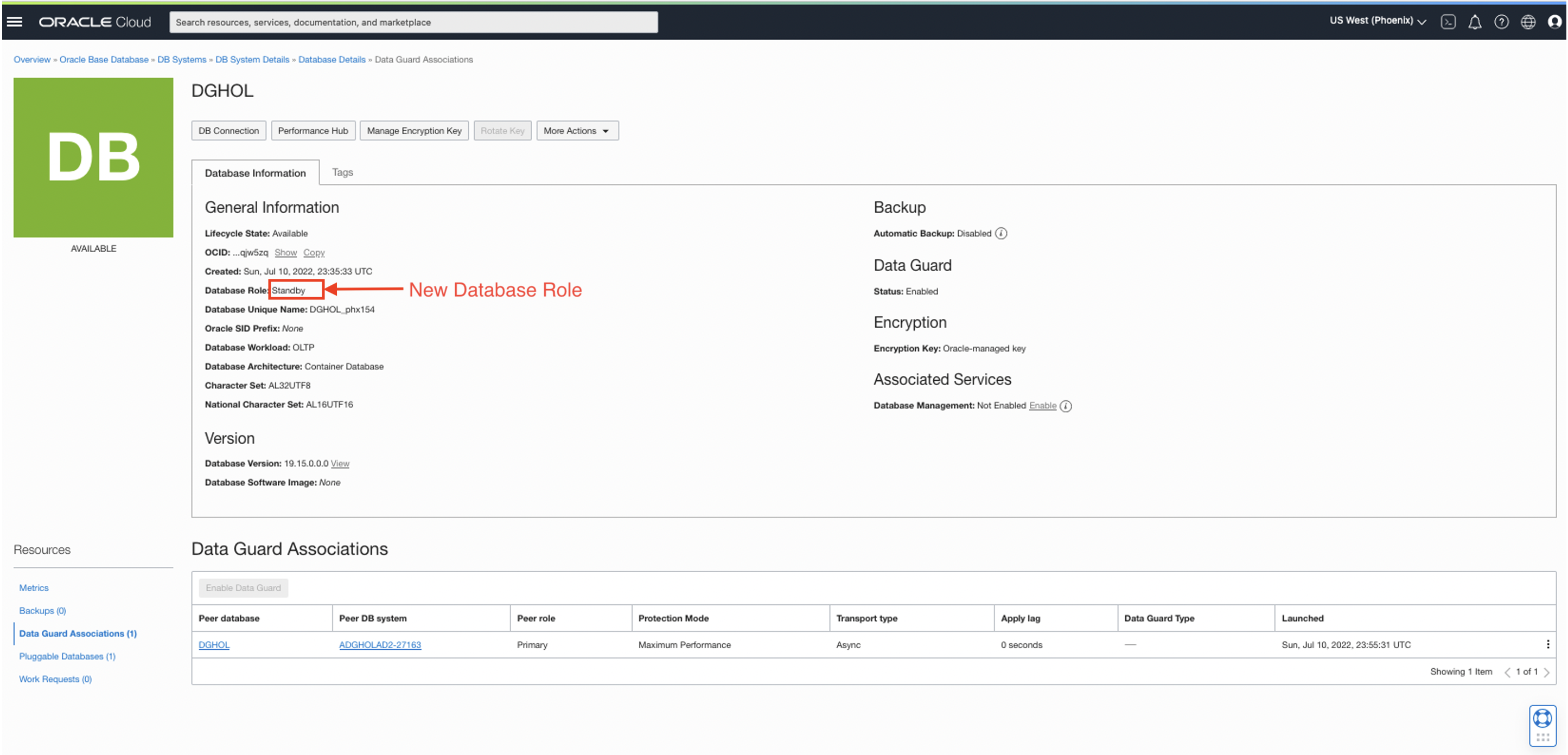Open row actions menu for DGHOL association
Viewport: 1568px width, 755px height.
[1547, 644]
